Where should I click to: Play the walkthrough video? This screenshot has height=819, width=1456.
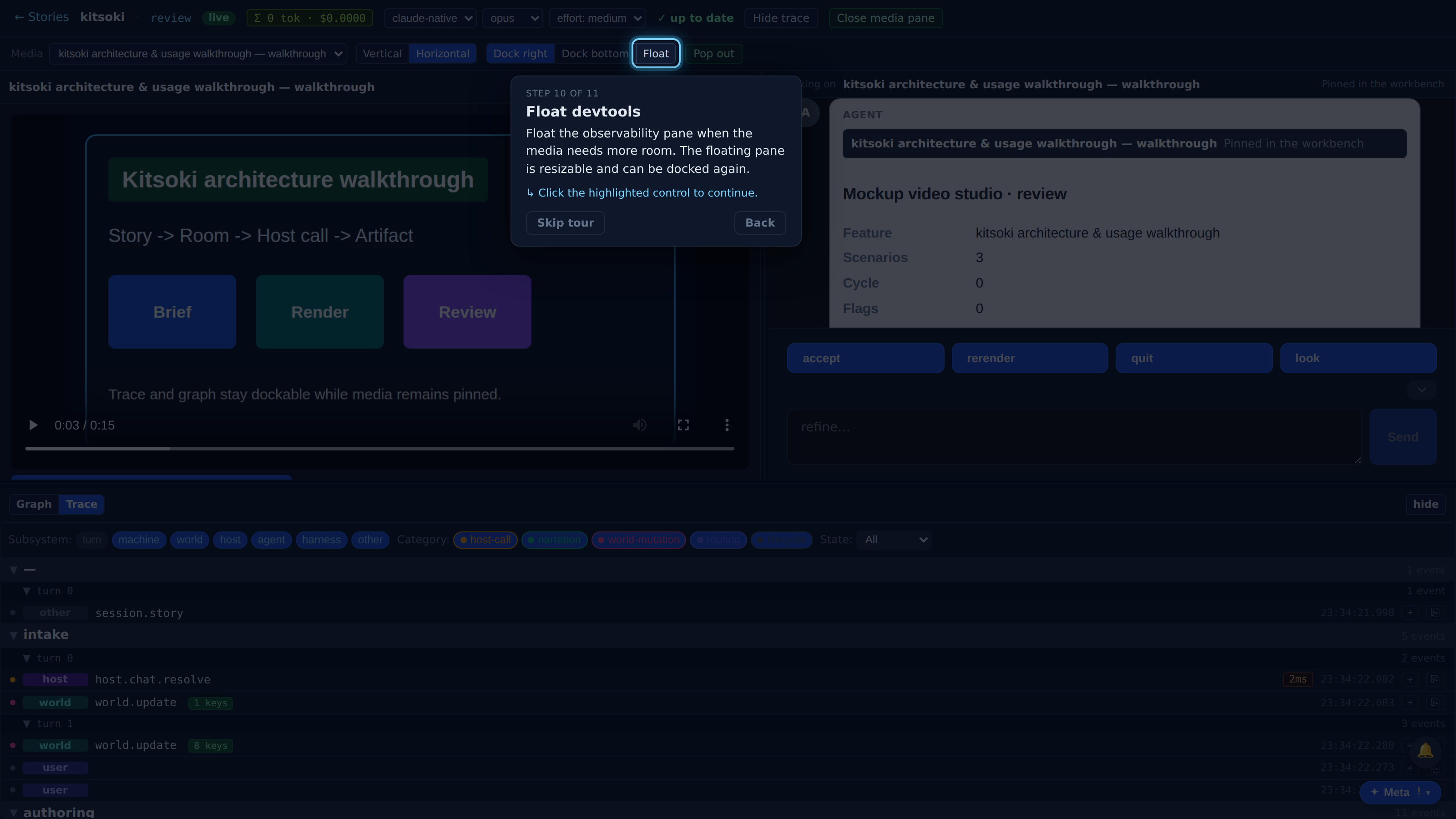click(x=33, y=425)
